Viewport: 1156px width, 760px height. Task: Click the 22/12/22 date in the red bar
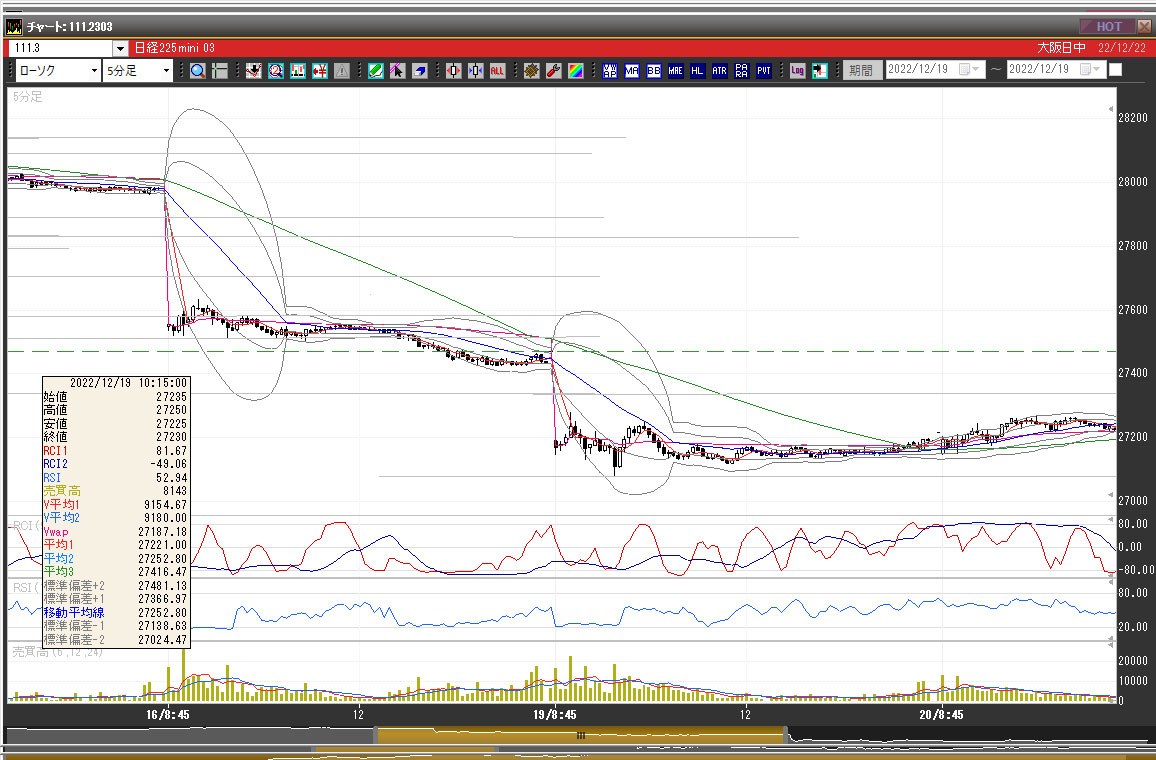coord(1122,48)
